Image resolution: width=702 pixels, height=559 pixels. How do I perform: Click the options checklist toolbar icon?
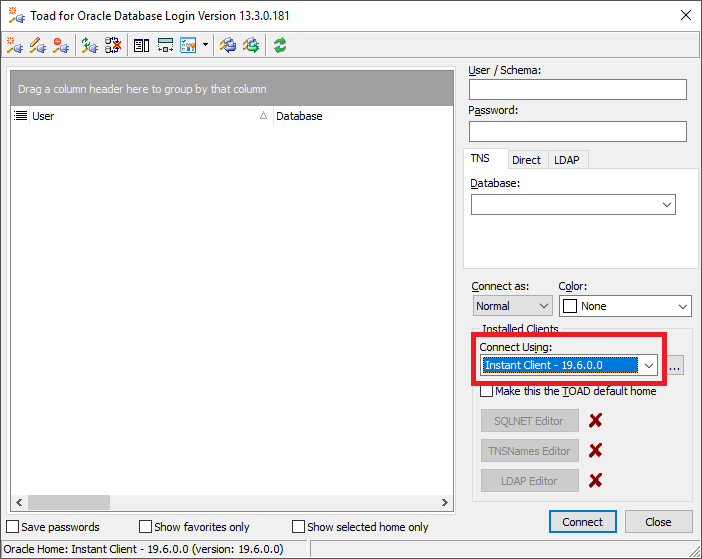(x=188, y=45)
